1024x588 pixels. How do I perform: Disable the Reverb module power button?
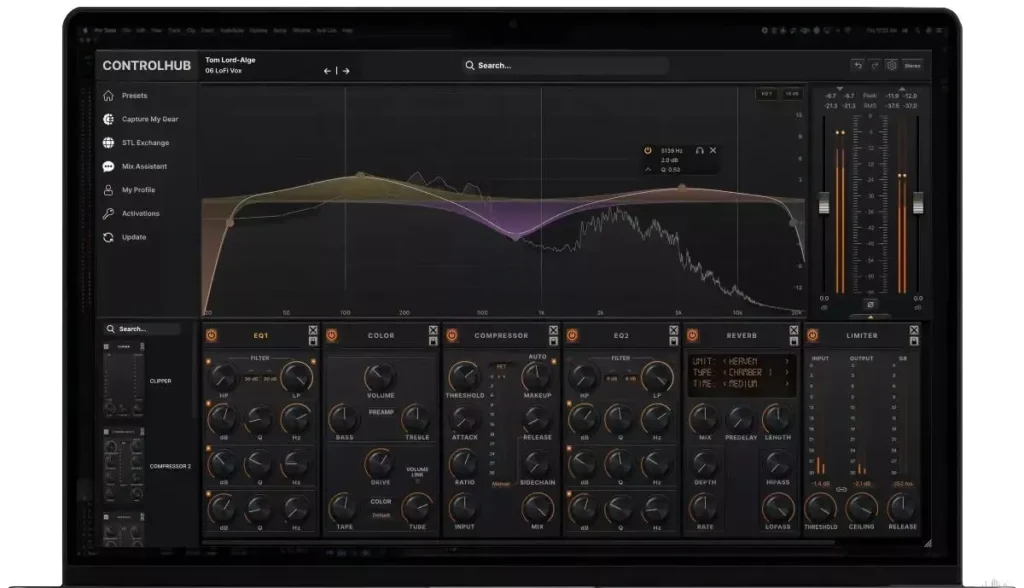(691, 336)
